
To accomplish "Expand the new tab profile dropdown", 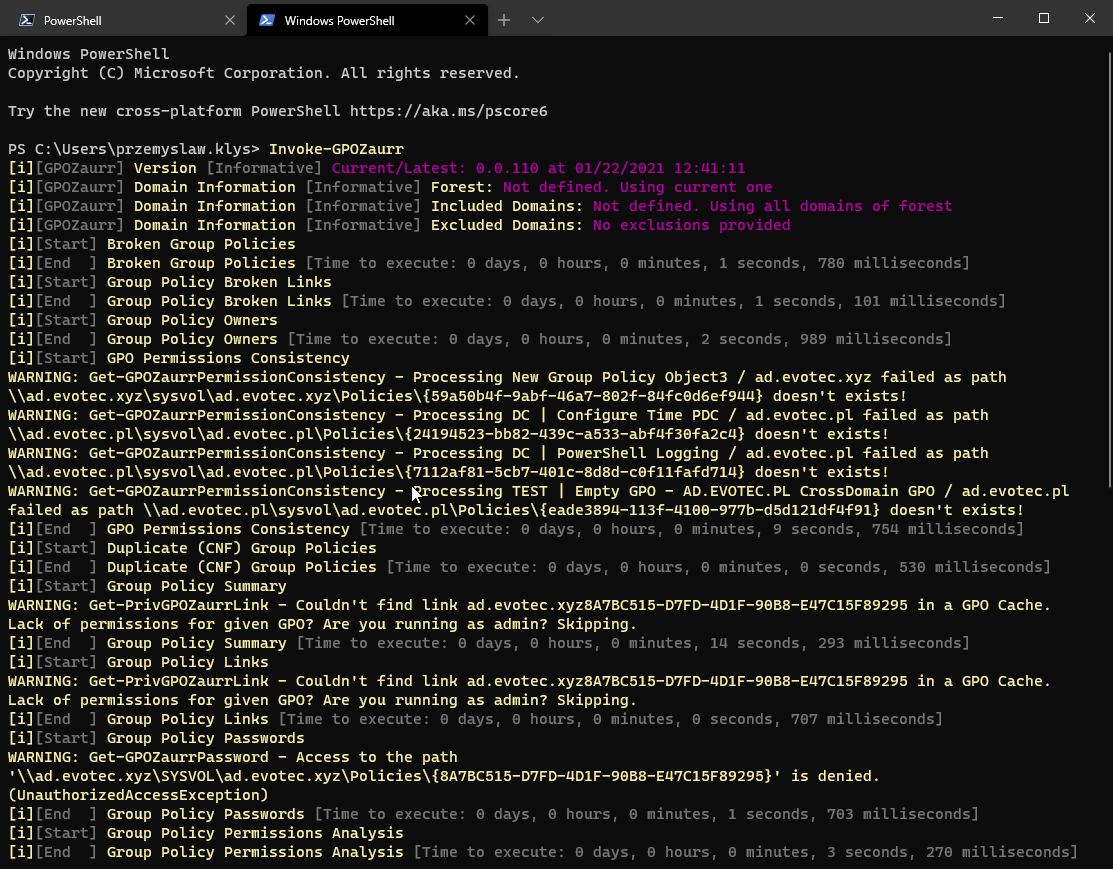I will pyautogui.click(x=538, y=20).
